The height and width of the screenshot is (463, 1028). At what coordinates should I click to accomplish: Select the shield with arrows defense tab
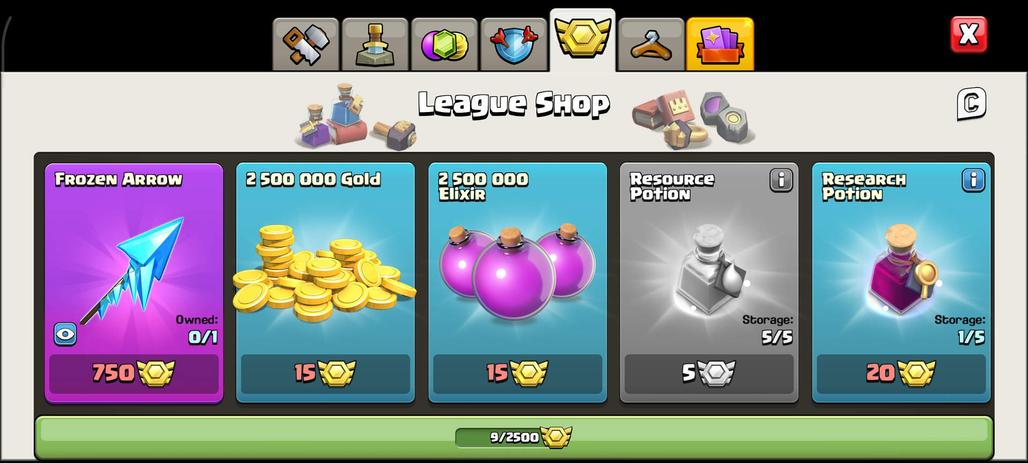(x=513, y=45)
